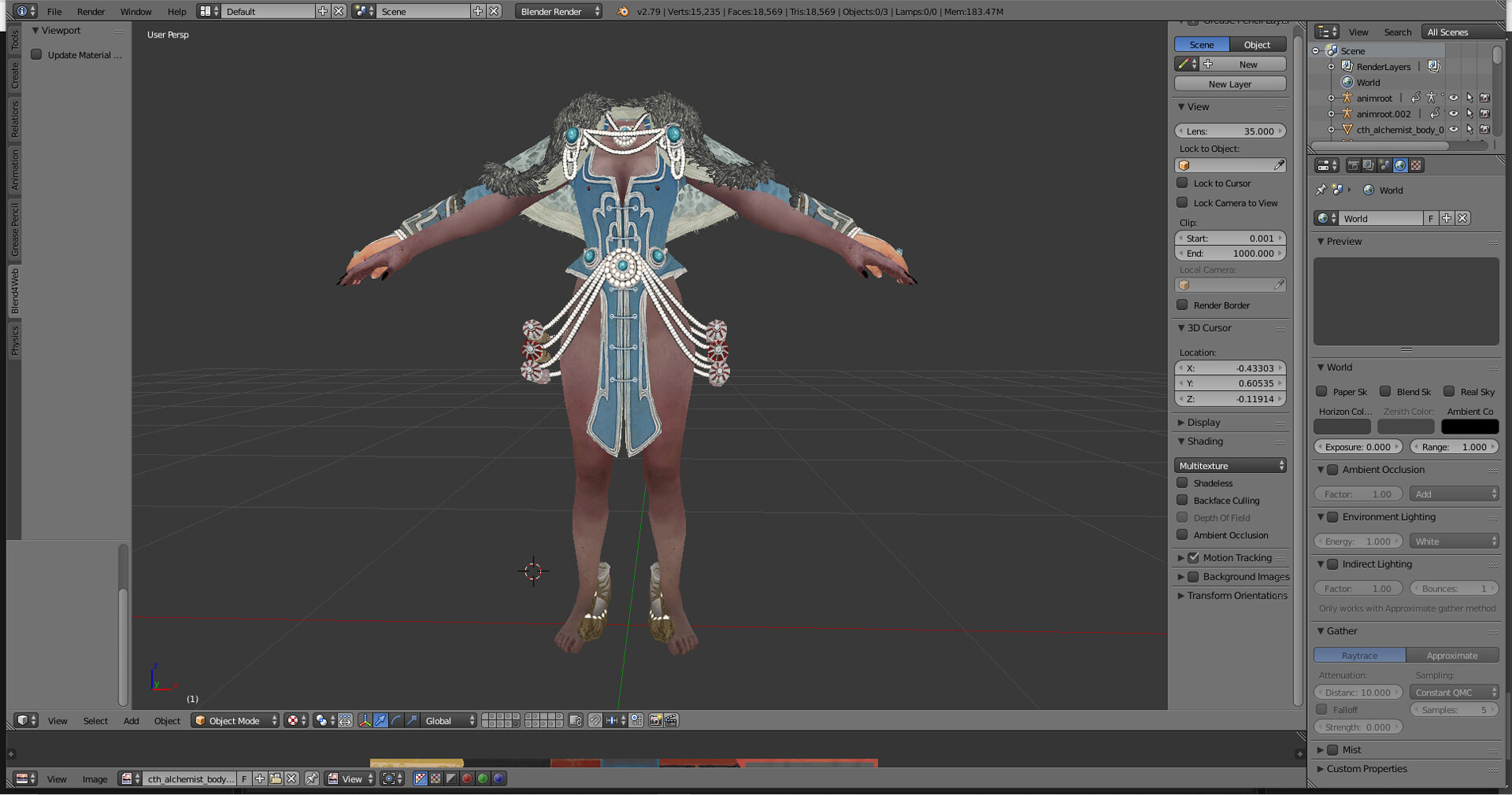Open the 3D View Select menu
Image resolution: width=1512 pixels, height=795 pixels.
(x=95, y=720)
